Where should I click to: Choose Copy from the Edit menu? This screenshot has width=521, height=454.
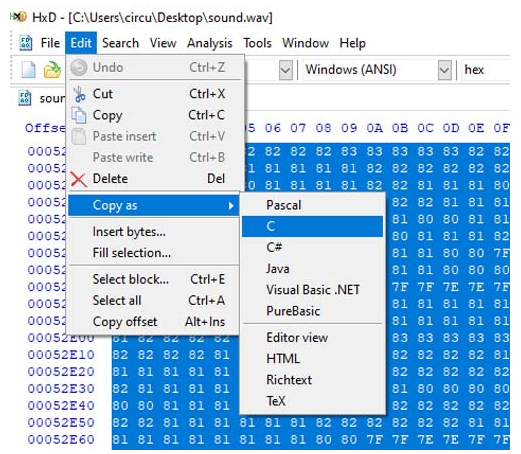(x=154, y=115)
